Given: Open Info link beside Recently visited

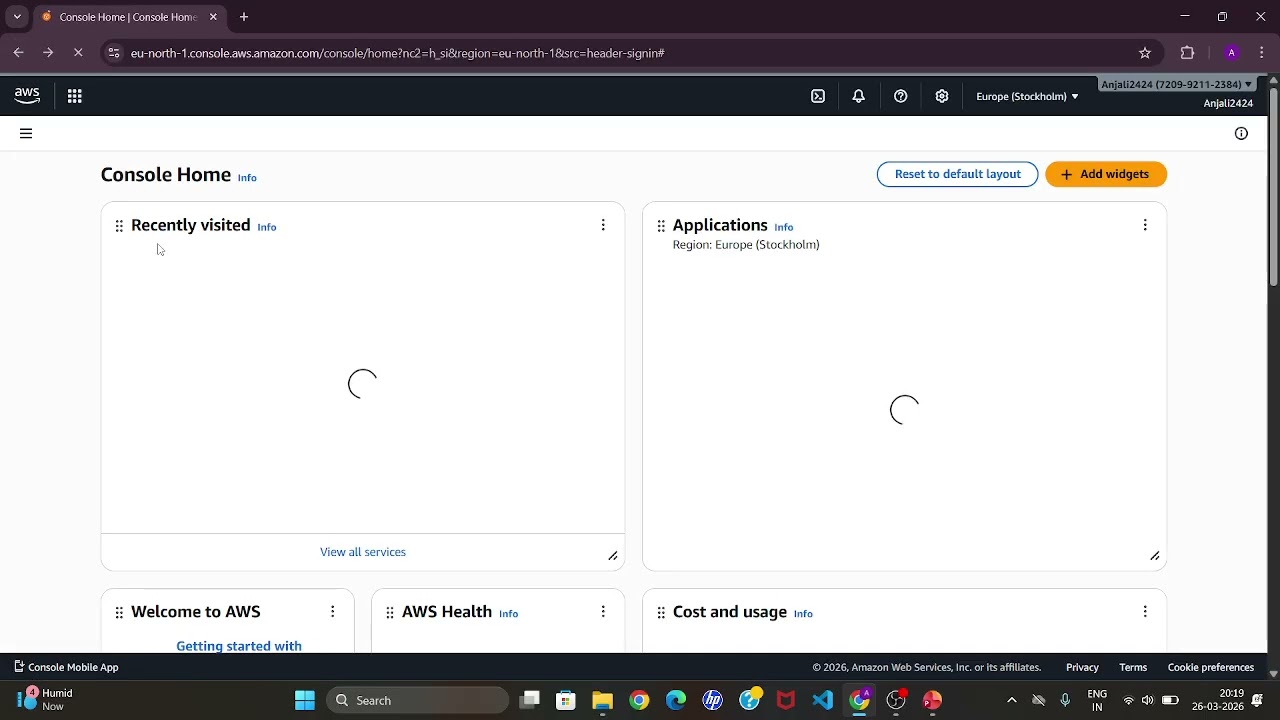Looking at the screenshot, I should [267, 227].
